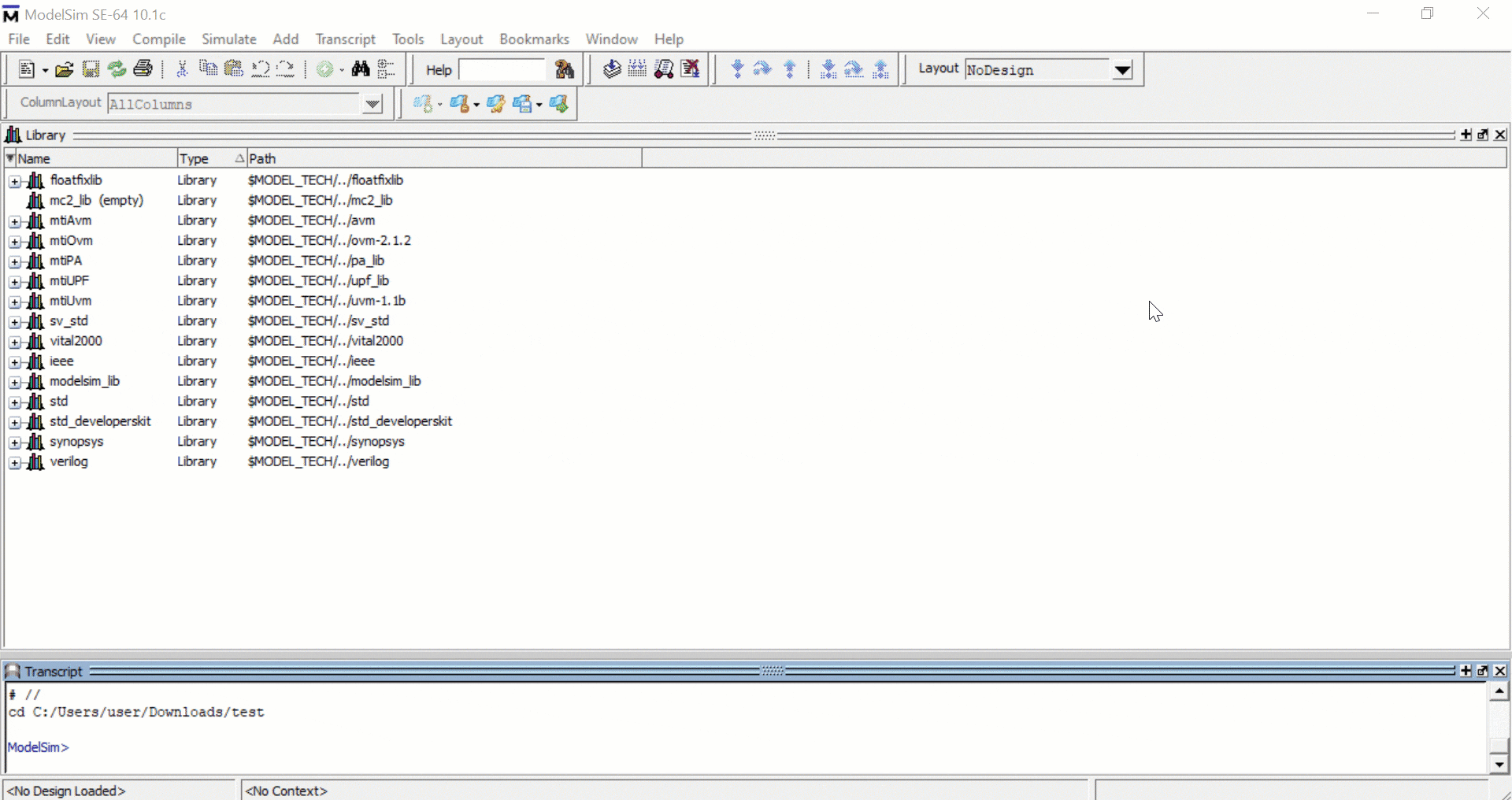Click the Transcript scrollbar up arrow
Viewport: 1512px width, 800px height.
point(1499,692)
